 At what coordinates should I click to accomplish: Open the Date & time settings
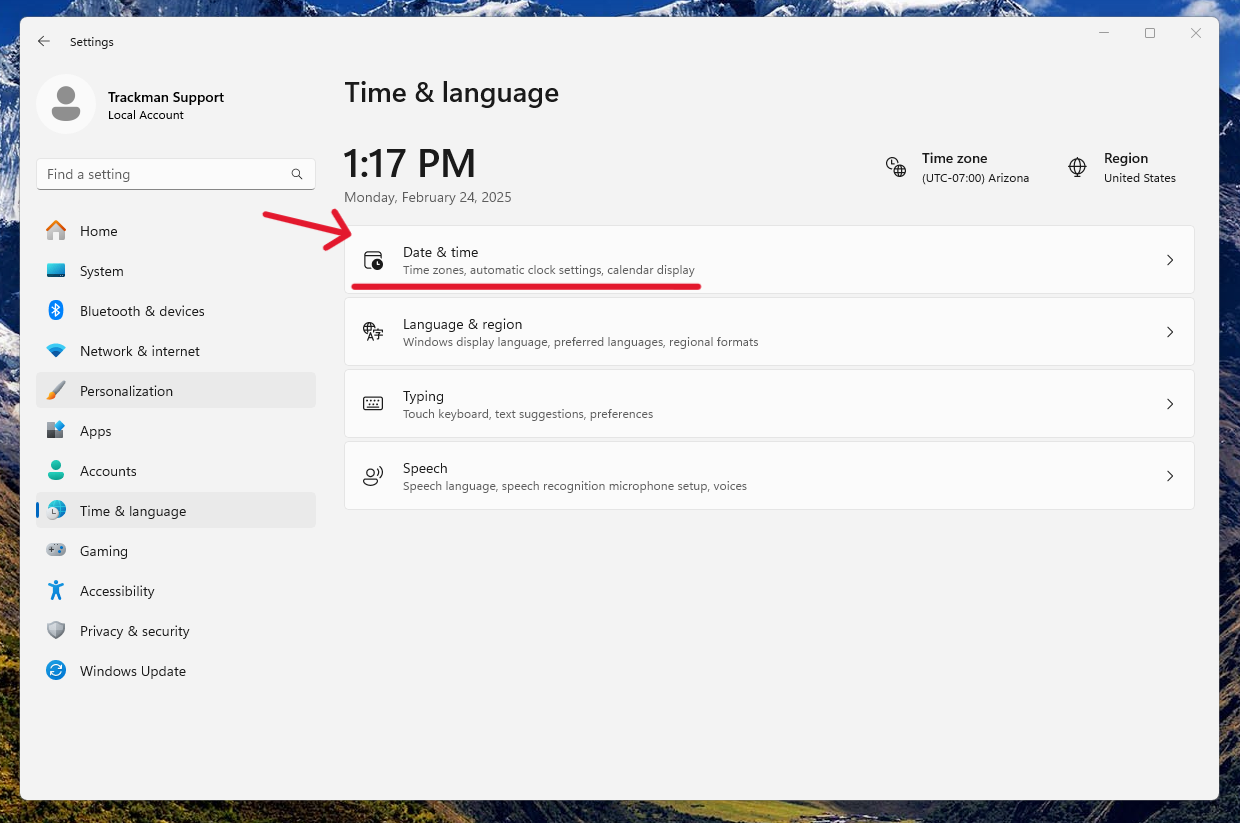click(769, 260)
